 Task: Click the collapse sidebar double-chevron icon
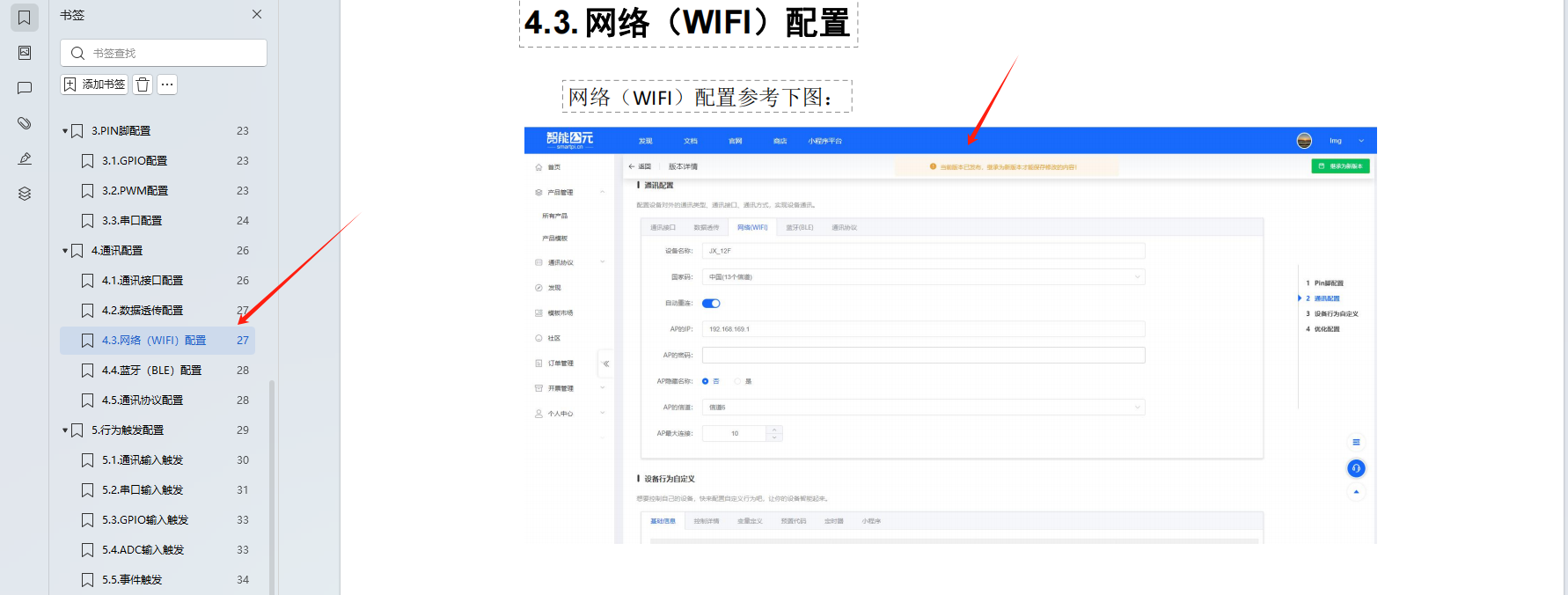pyautogui.click(x=606, y=364)
